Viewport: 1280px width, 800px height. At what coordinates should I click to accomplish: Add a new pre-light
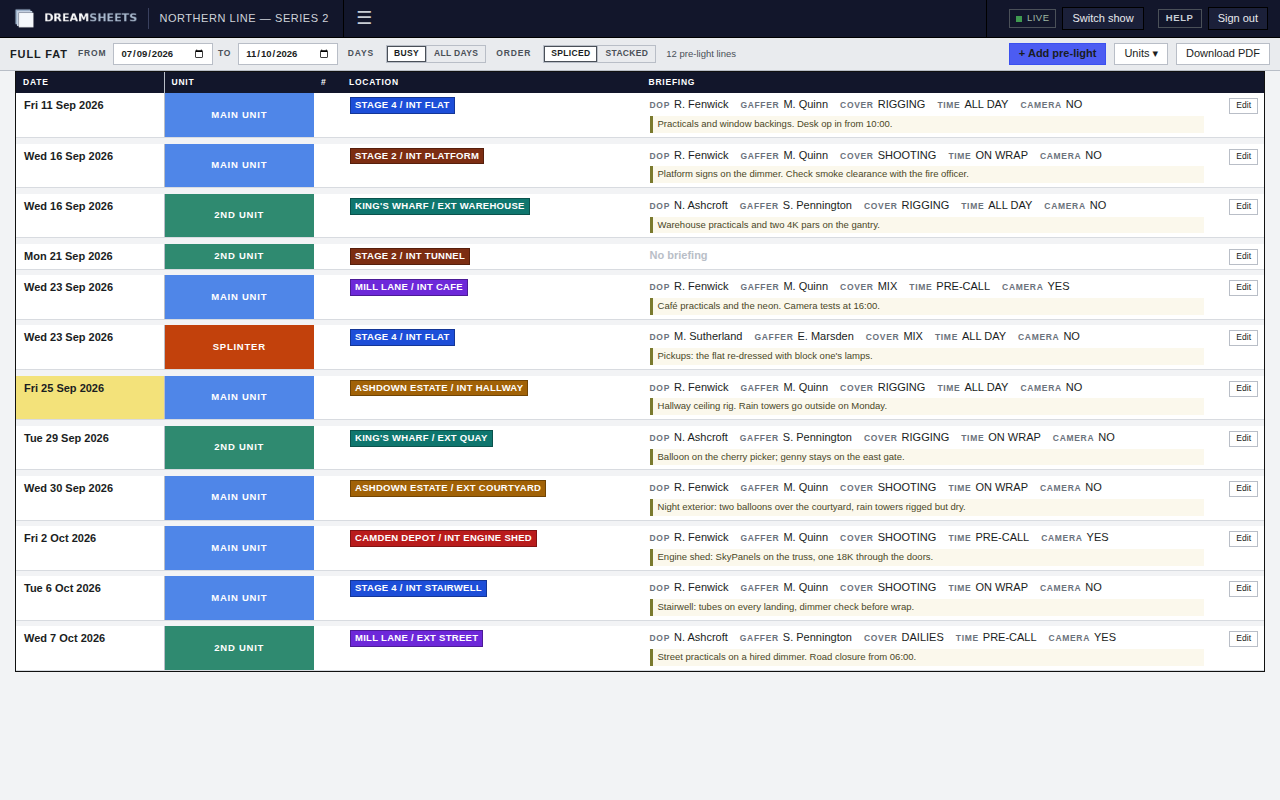(1057, 54)
